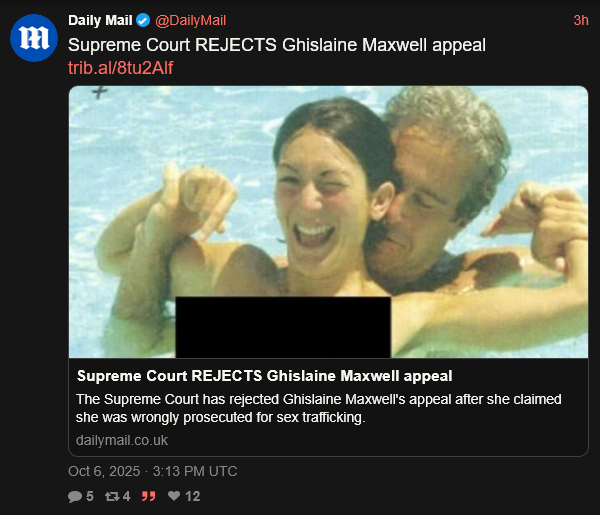The width and height of the screenshot is (600, 515).
Task: Click the tweet text about Supreme Court
Action: point(277,45)
